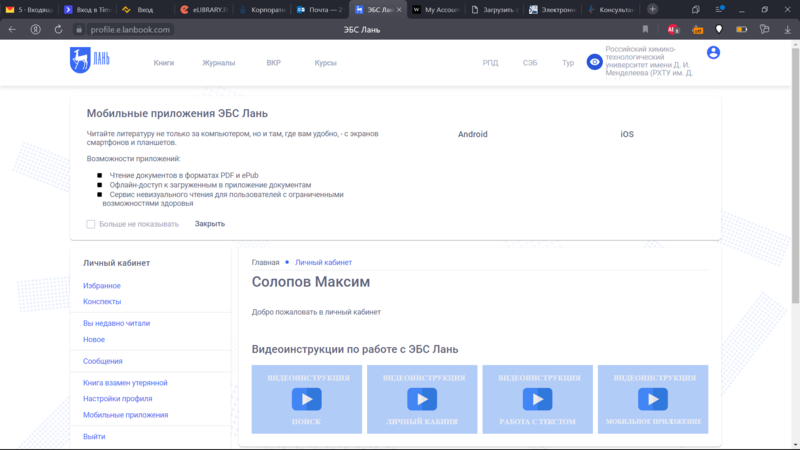This screenshot has height=450, width=800.
Task: Select the Android app option
Action: coord(472,134)
